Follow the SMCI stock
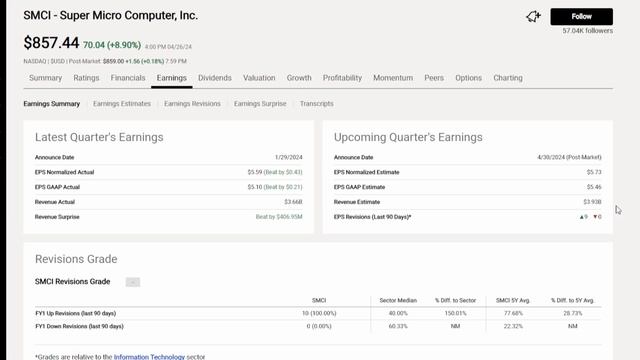 coord(581,17)
